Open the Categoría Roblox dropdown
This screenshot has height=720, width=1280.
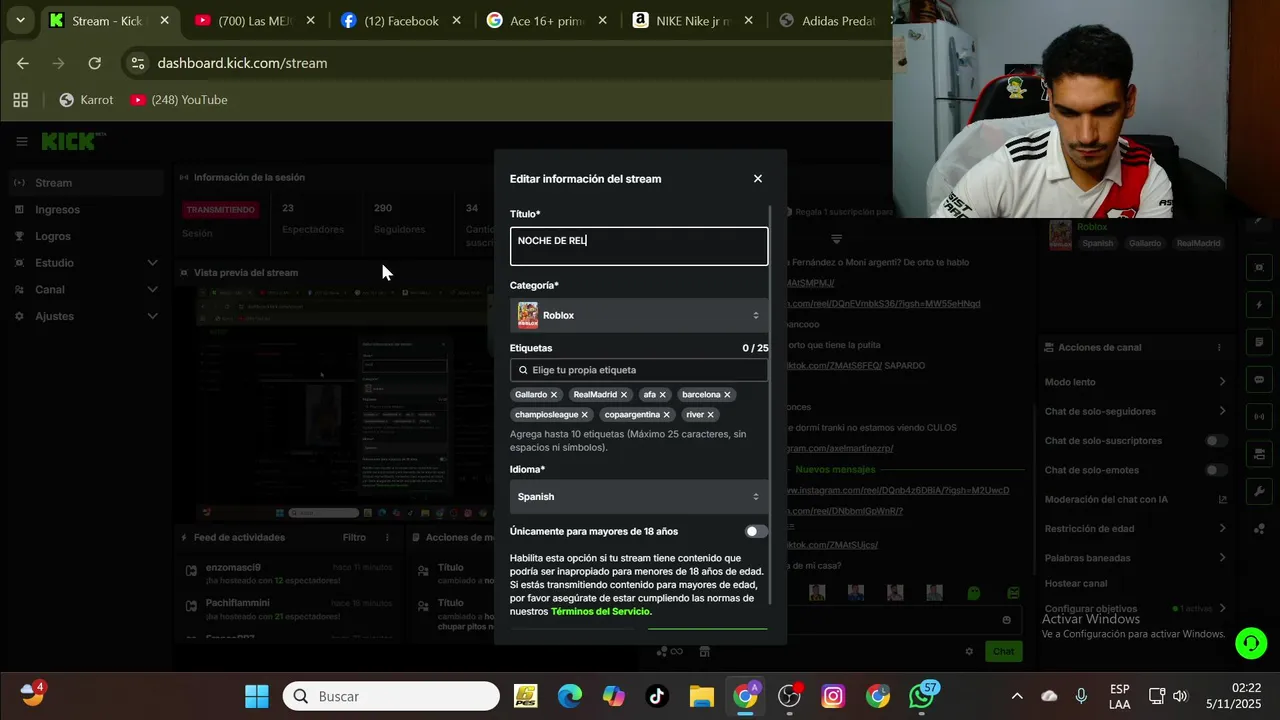639,315
